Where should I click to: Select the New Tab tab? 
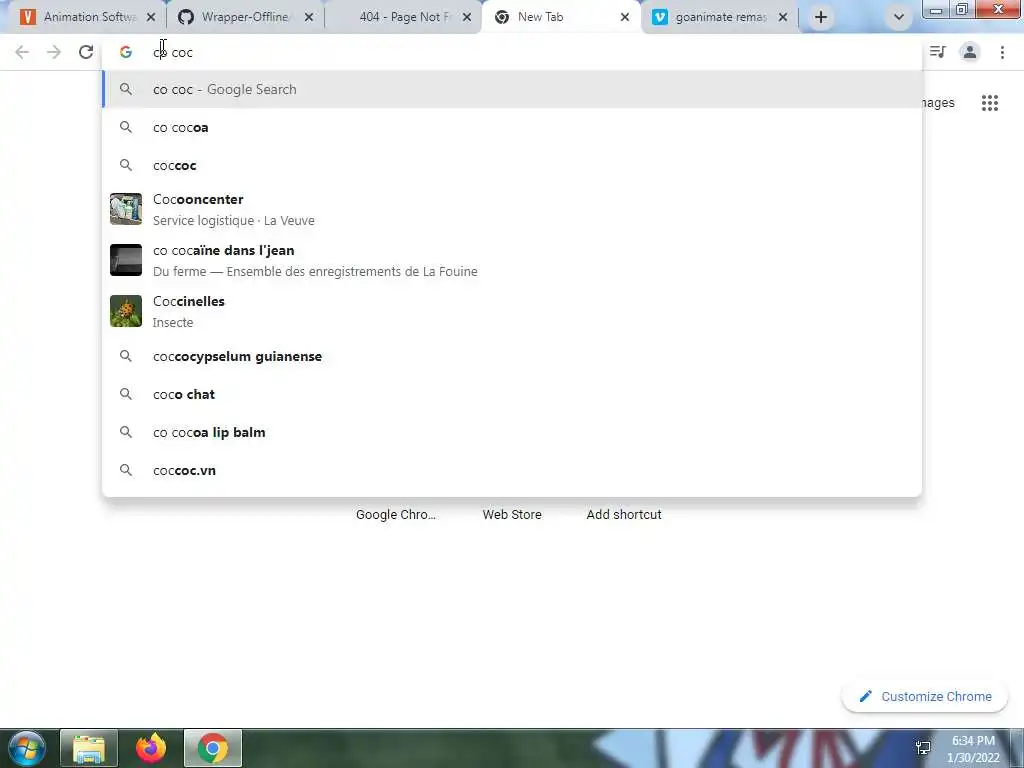[x=562, y=17]
